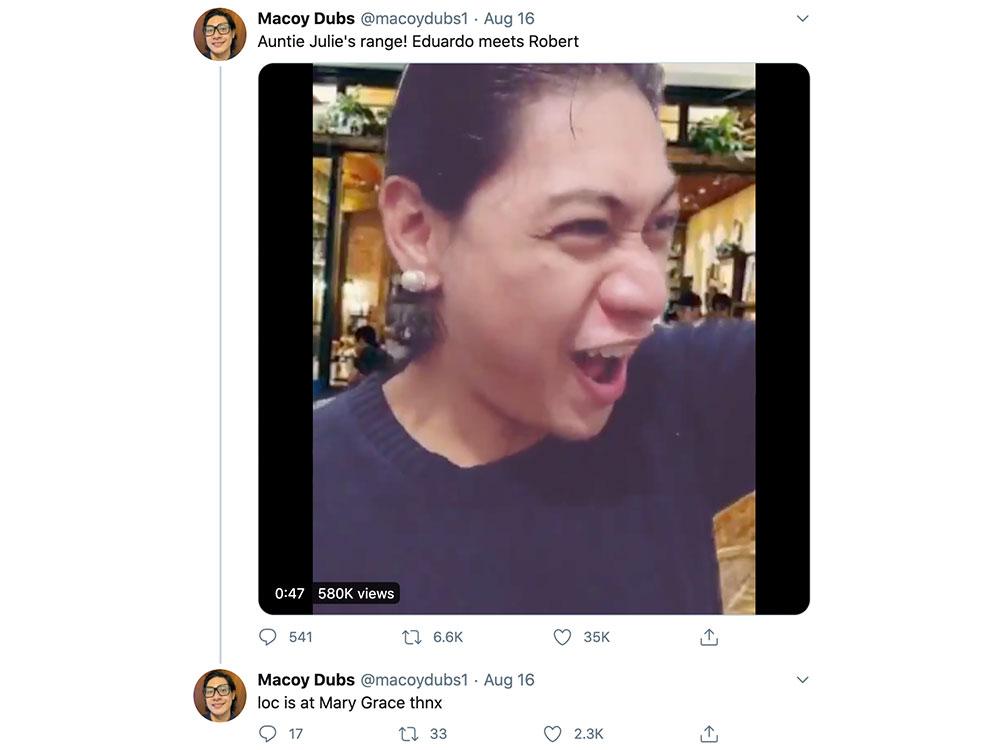Viewport: 1000px width, 750px height.
Task: Open the first tweet's options chevron
Action: click(x=802, y=18)
